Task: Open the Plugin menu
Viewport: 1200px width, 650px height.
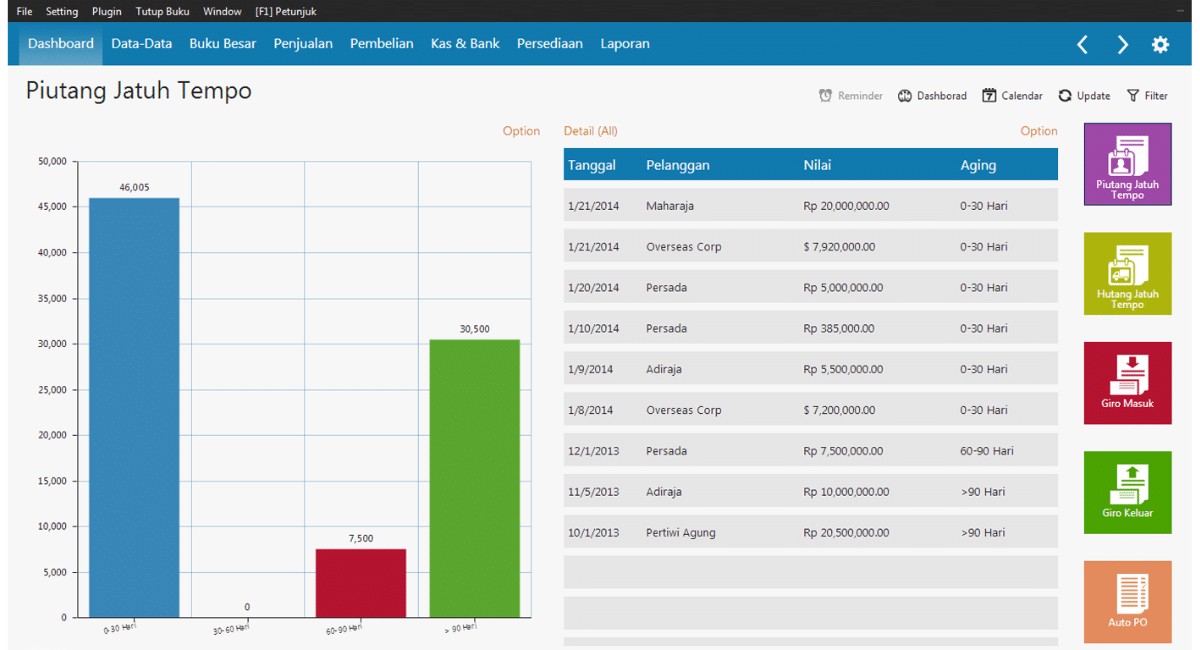Action: tap(107, 11)
